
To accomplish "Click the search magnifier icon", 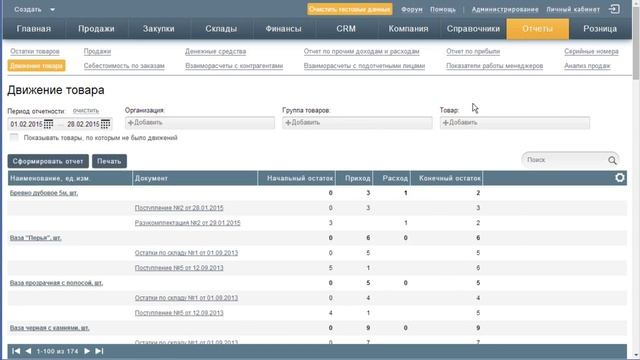I will coord(612,160).
